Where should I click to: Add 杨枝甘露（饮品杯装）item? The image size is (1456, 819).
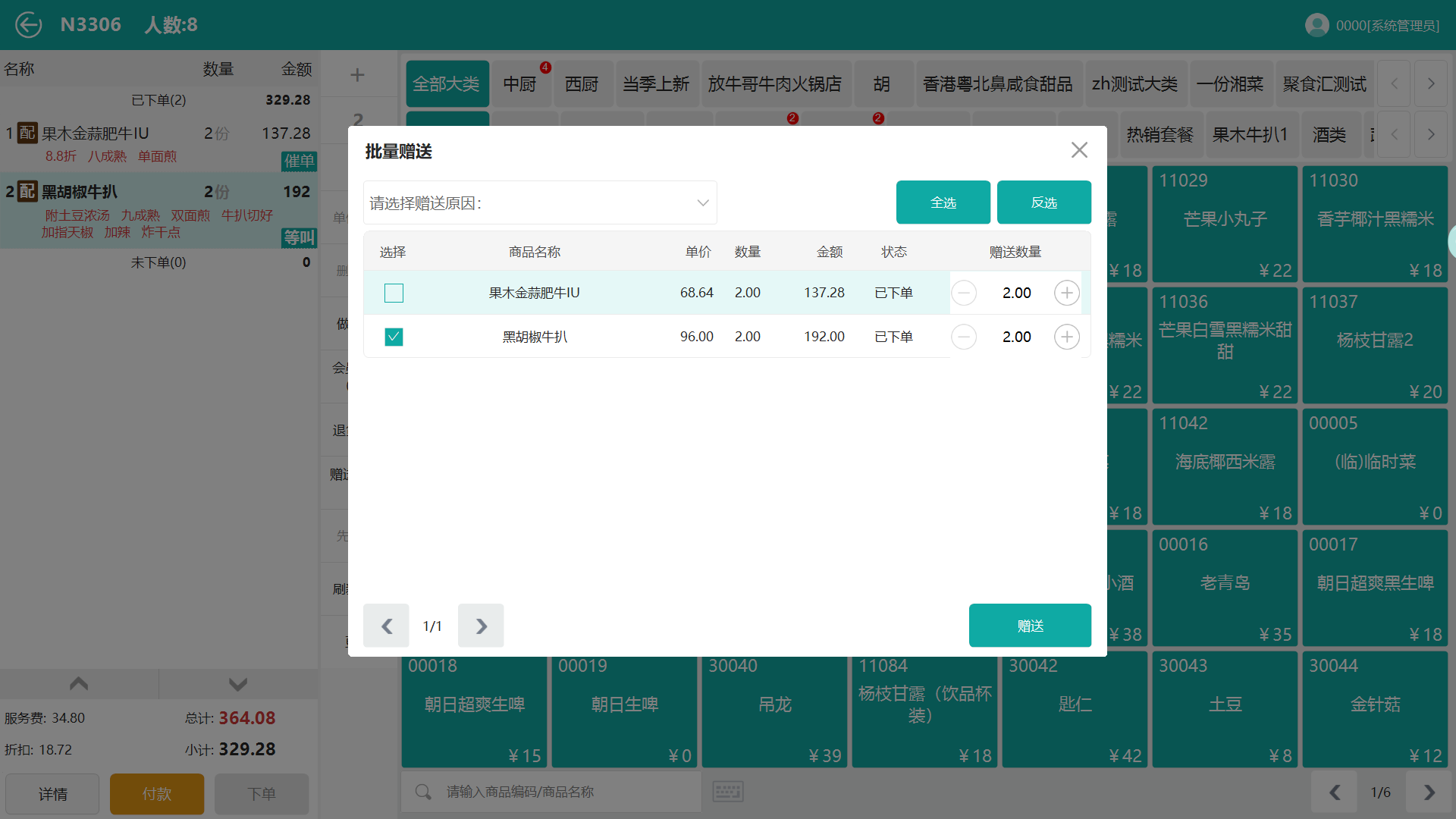click(924, 711)
